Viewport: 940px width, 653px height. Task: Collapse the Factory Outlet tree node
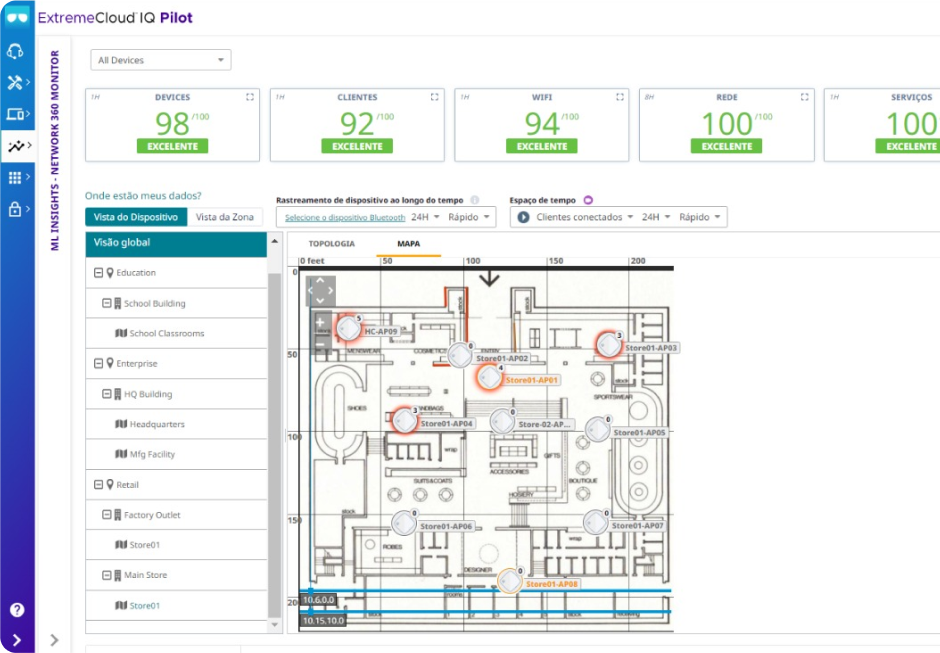click(107, 514)
